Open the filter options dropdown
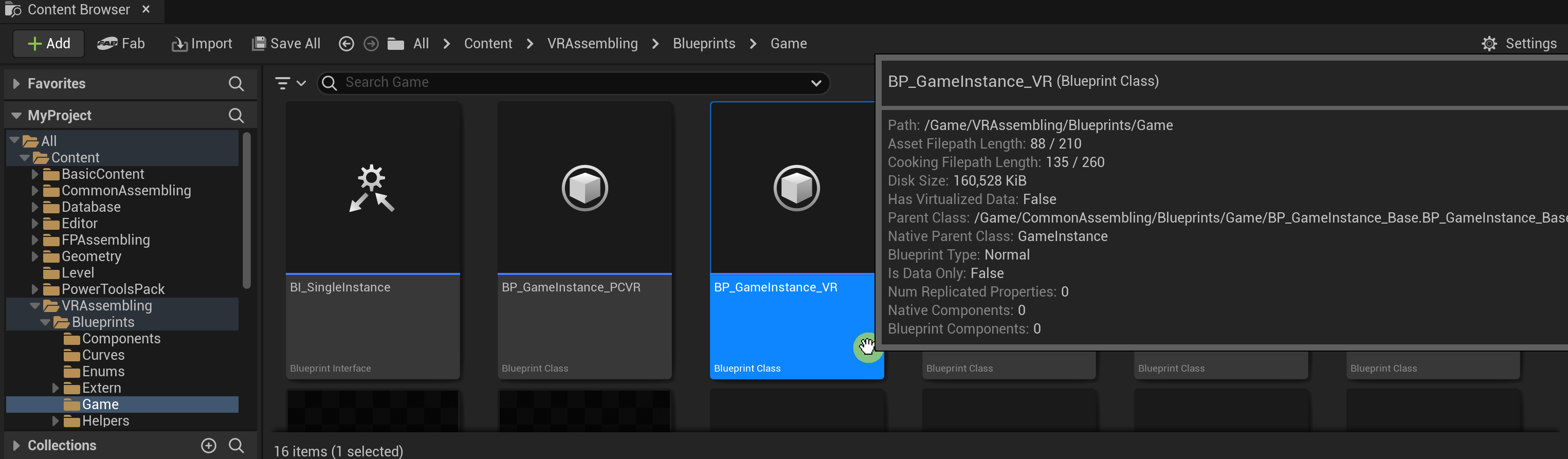This screenshot has height=459, width=1568. pos(290,83)
